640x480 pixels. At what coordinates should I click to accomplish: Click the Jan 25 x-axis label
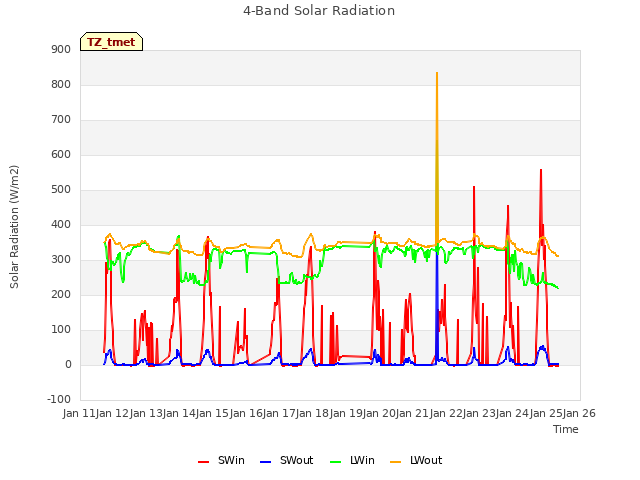[x=546, y=413]
